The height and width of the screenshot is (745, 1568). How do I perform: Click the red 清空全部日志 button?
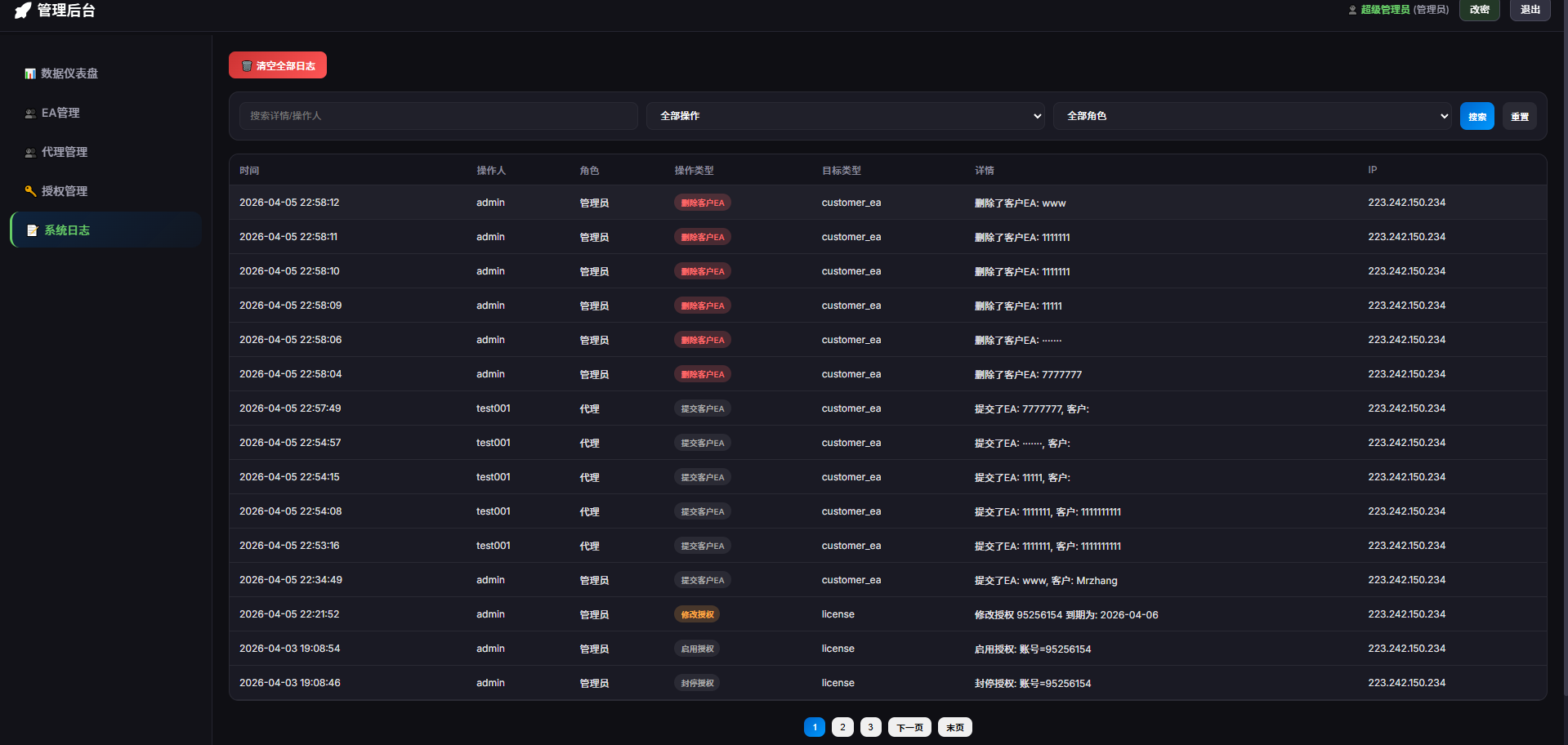(278, 65)
